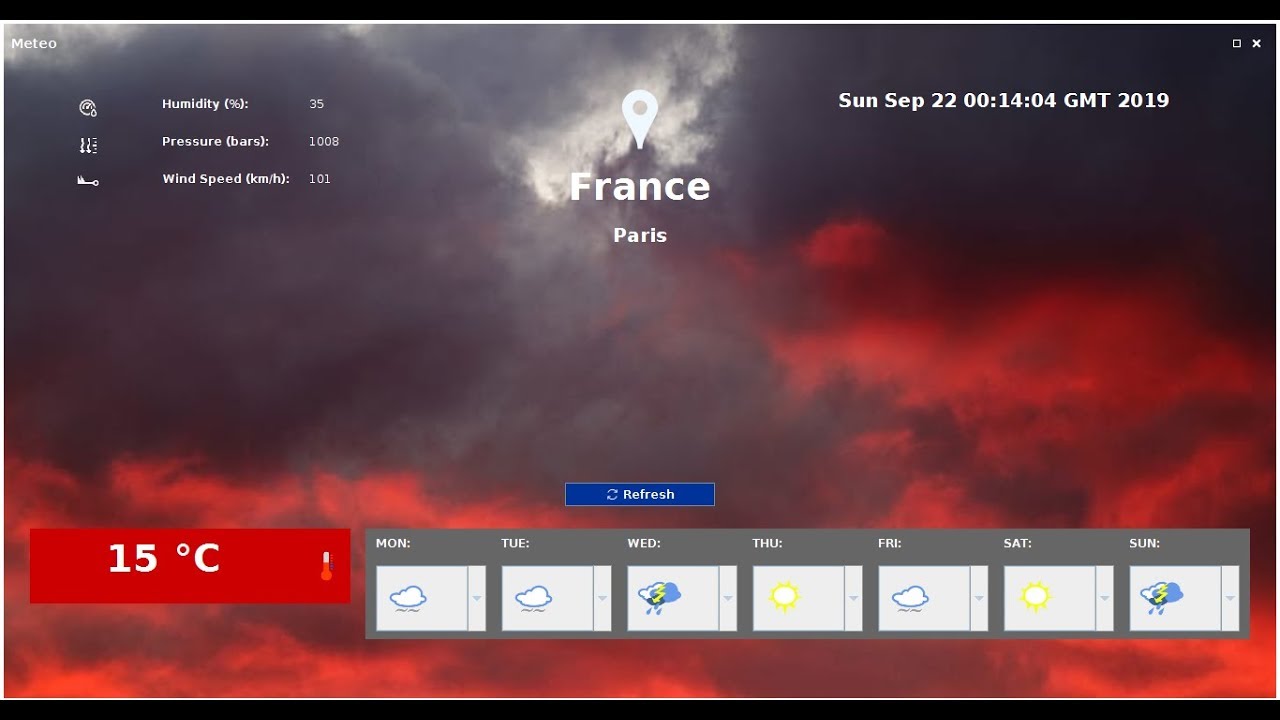Screen dimensions: 1280x720
Task: Click the Humidity (%) label
Action: click(x=205, y=104)
